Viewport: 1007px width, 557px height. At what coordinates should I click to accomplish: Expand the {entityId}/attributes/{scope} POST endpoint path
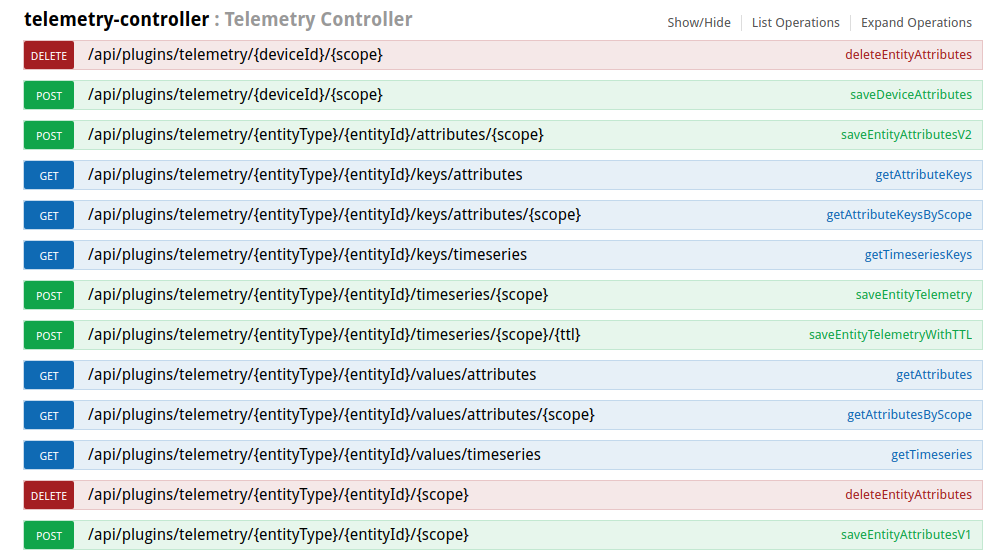316,135
